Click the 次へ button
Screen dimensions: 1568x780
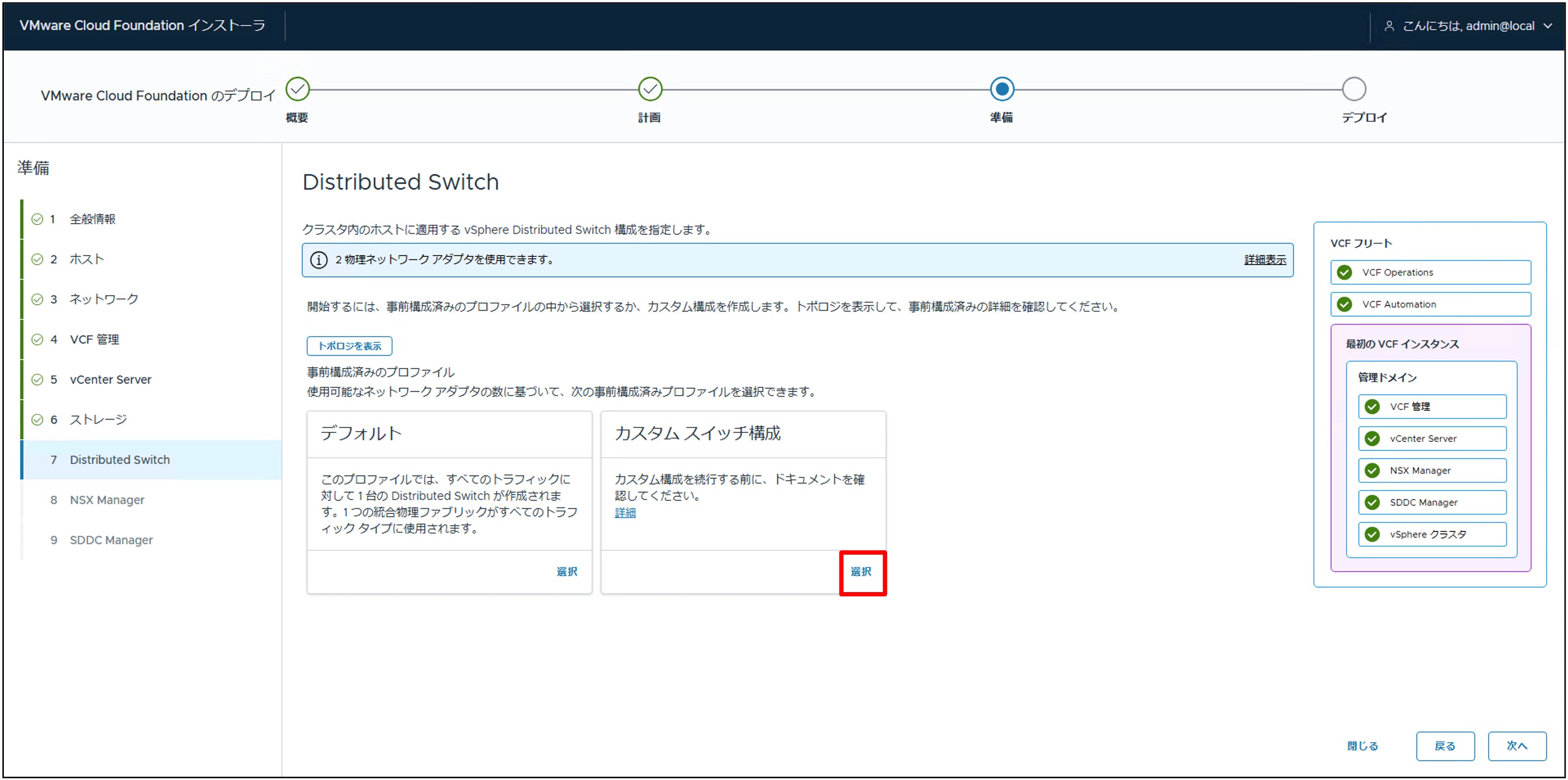(x=1517, y=746)
